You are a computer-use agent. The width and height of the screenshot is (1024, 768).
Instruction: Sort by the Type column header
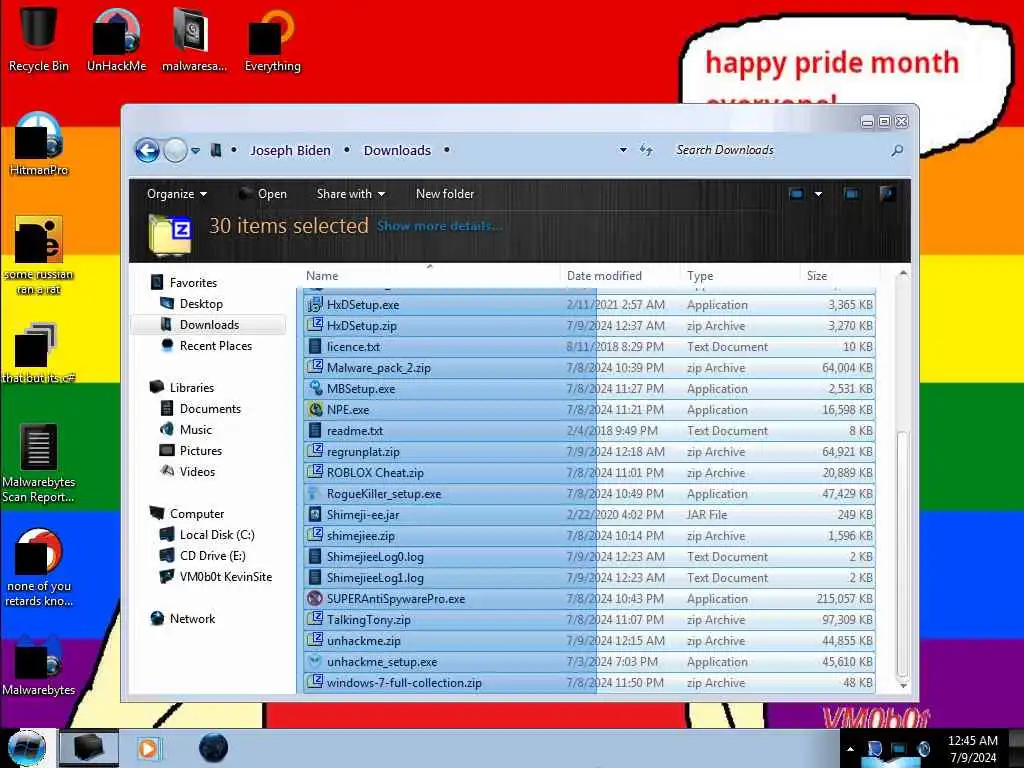click(x=740, y=276)
